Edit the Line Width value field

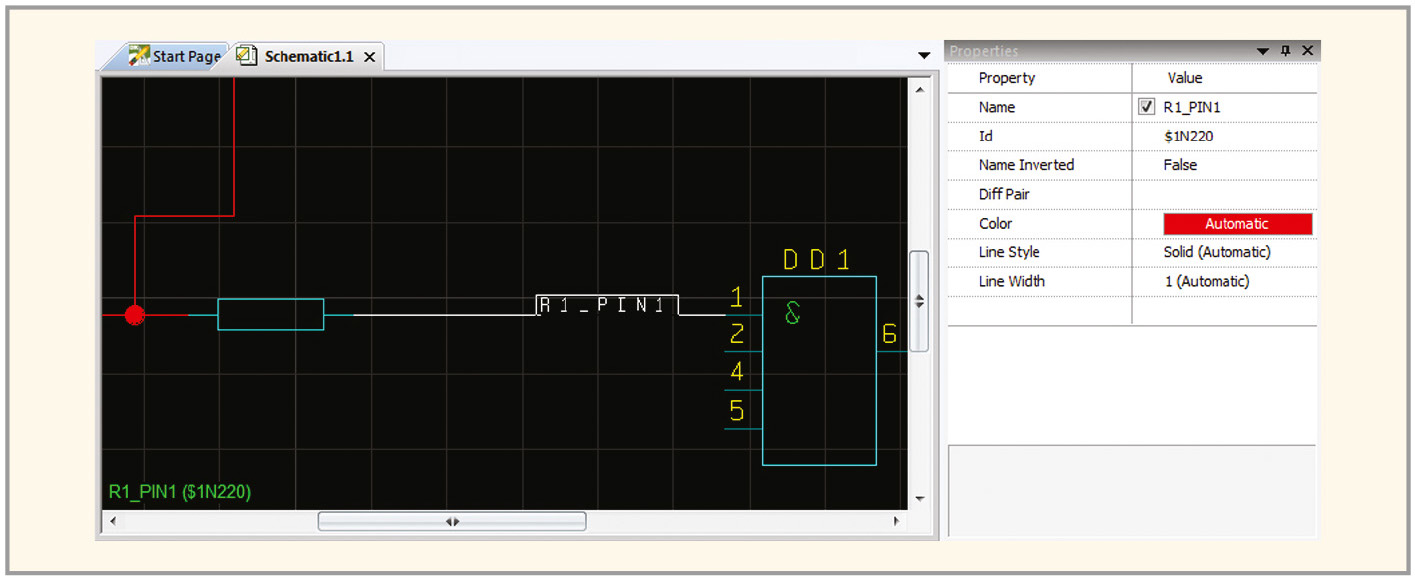click(x=1207, y=282)
